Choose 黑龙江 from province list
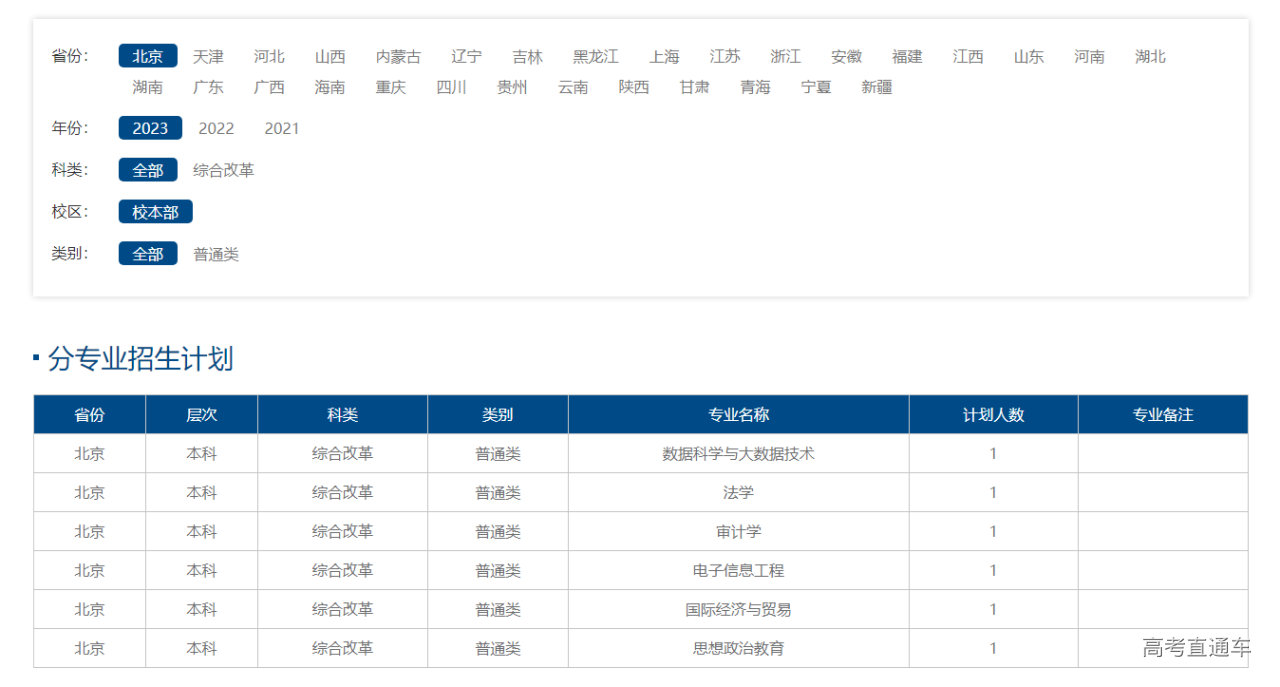This screenshot has width=1280, height=687. [x=595, y=56]
